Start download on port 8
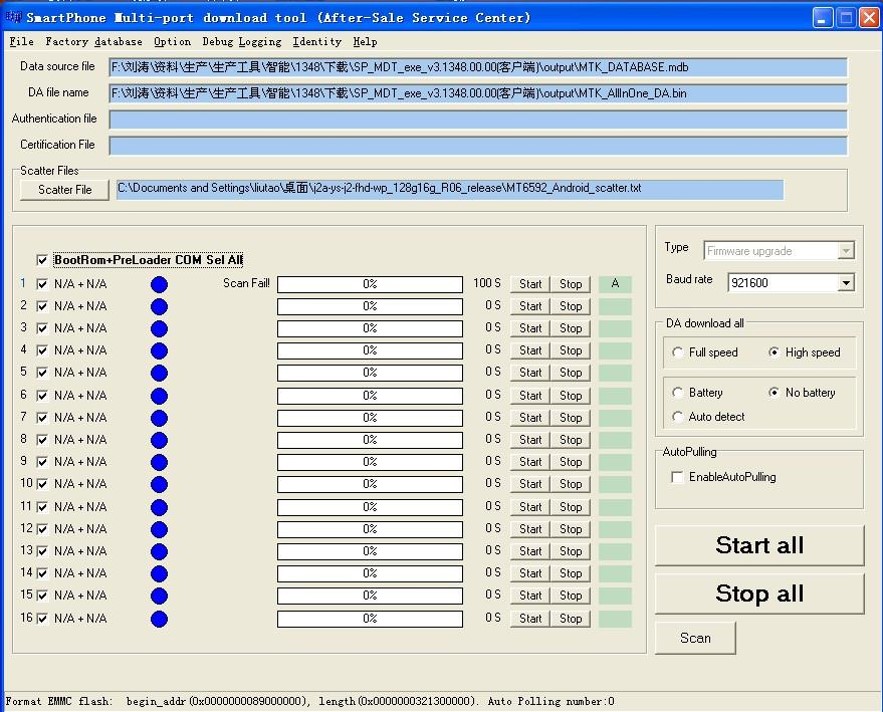The image size is (883, 712). pos(530,439)
